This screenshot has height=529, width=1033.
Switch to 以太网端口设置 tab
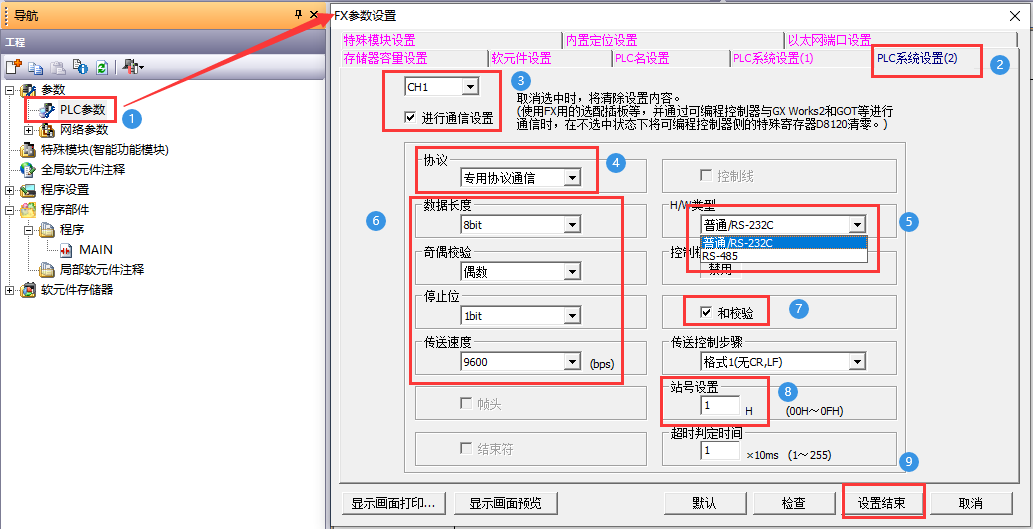pos(829,40)
